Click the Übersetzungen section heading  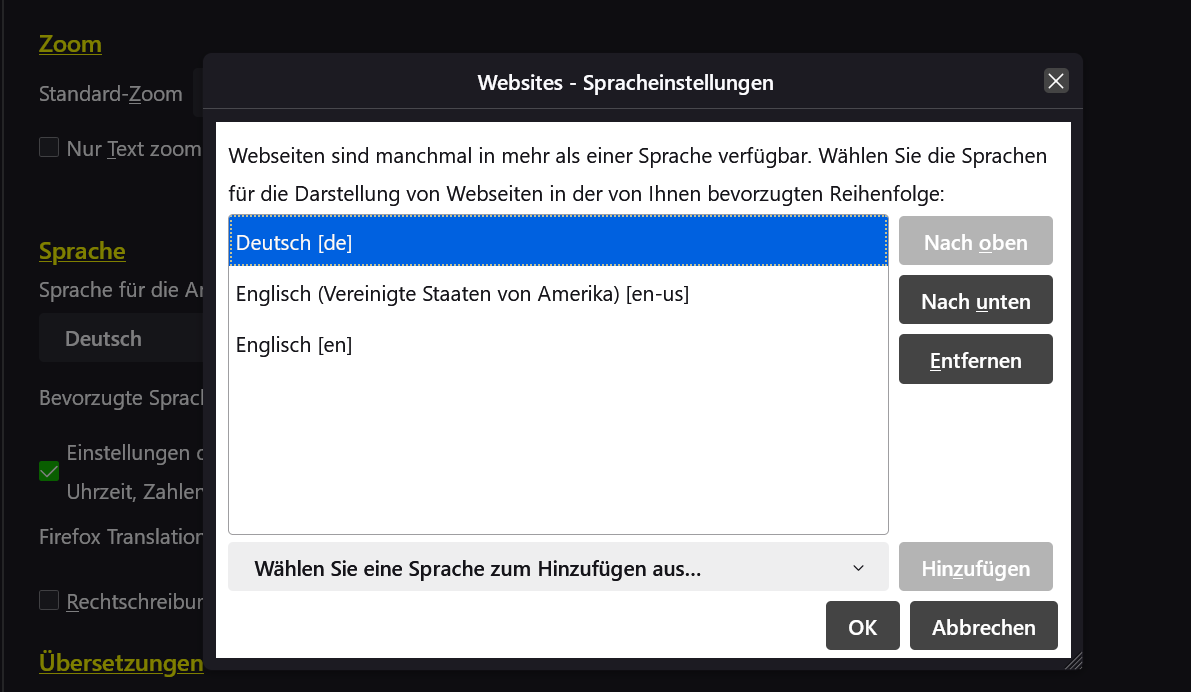point(120,662)
